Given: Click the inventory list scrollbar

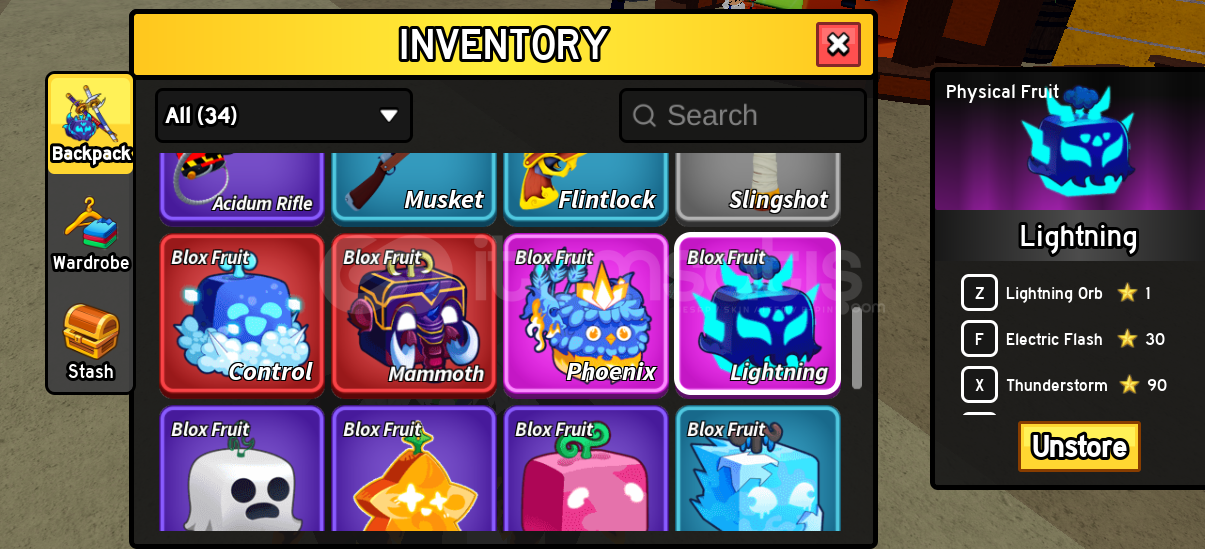Looking at the screenshot, I should coord(857,348).
